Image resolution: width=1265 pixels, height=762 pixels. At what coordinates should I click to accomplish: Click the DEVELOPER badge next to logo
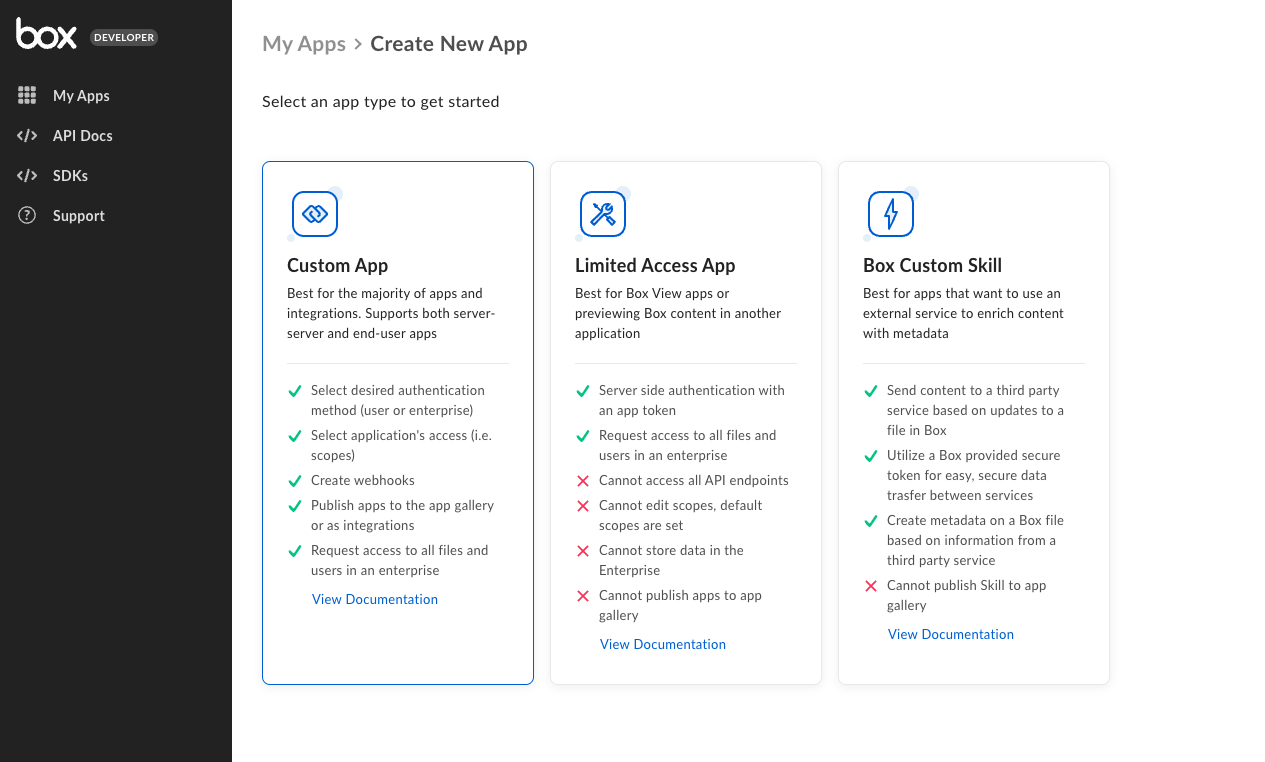point(124,38)
